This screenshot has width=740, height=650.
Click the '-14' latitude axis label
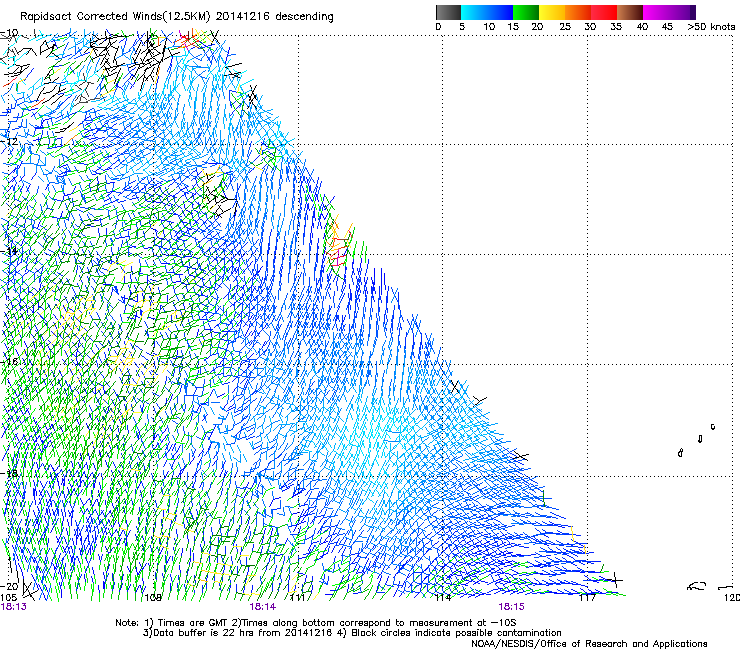tap(10, 251)
